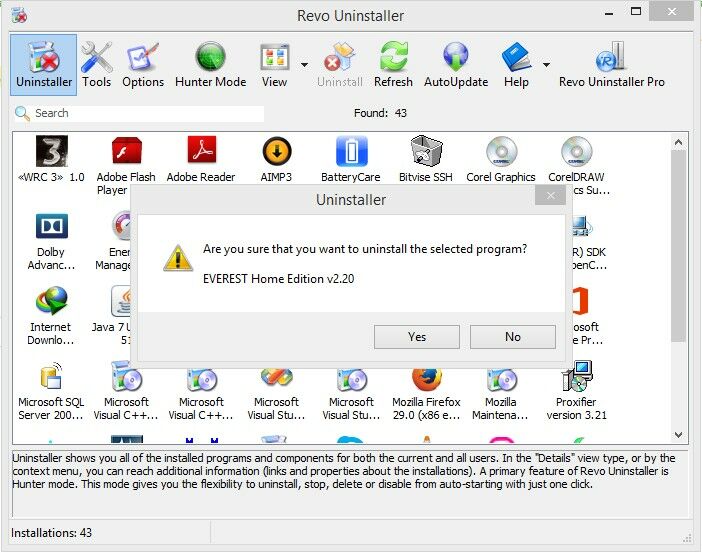
Task: Select the Adobe Reader program icon
Action: [201, 160]
